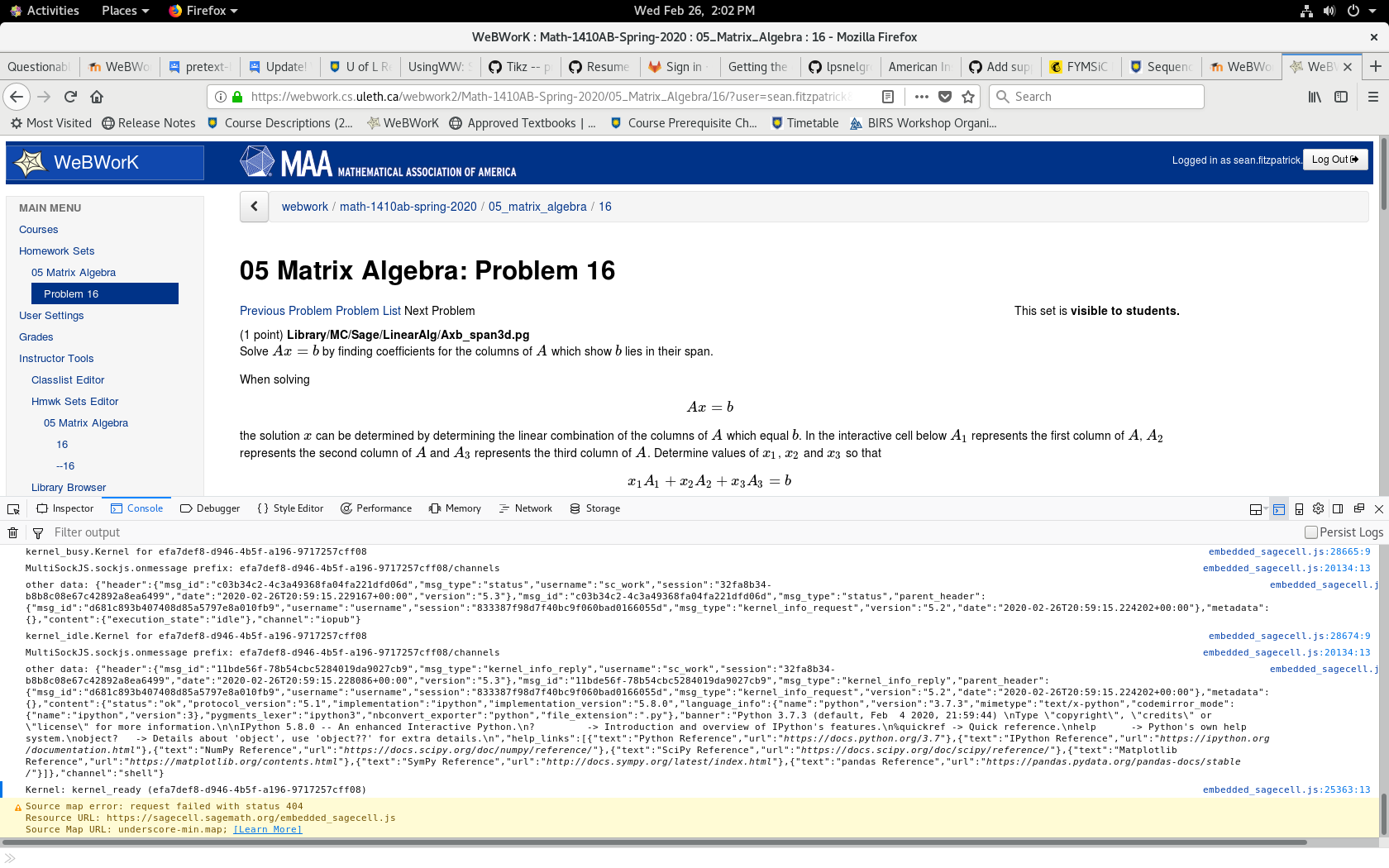
Task: Close the active WeBWorK tab
Action: pyautogui.click(x=1348, y=67)
